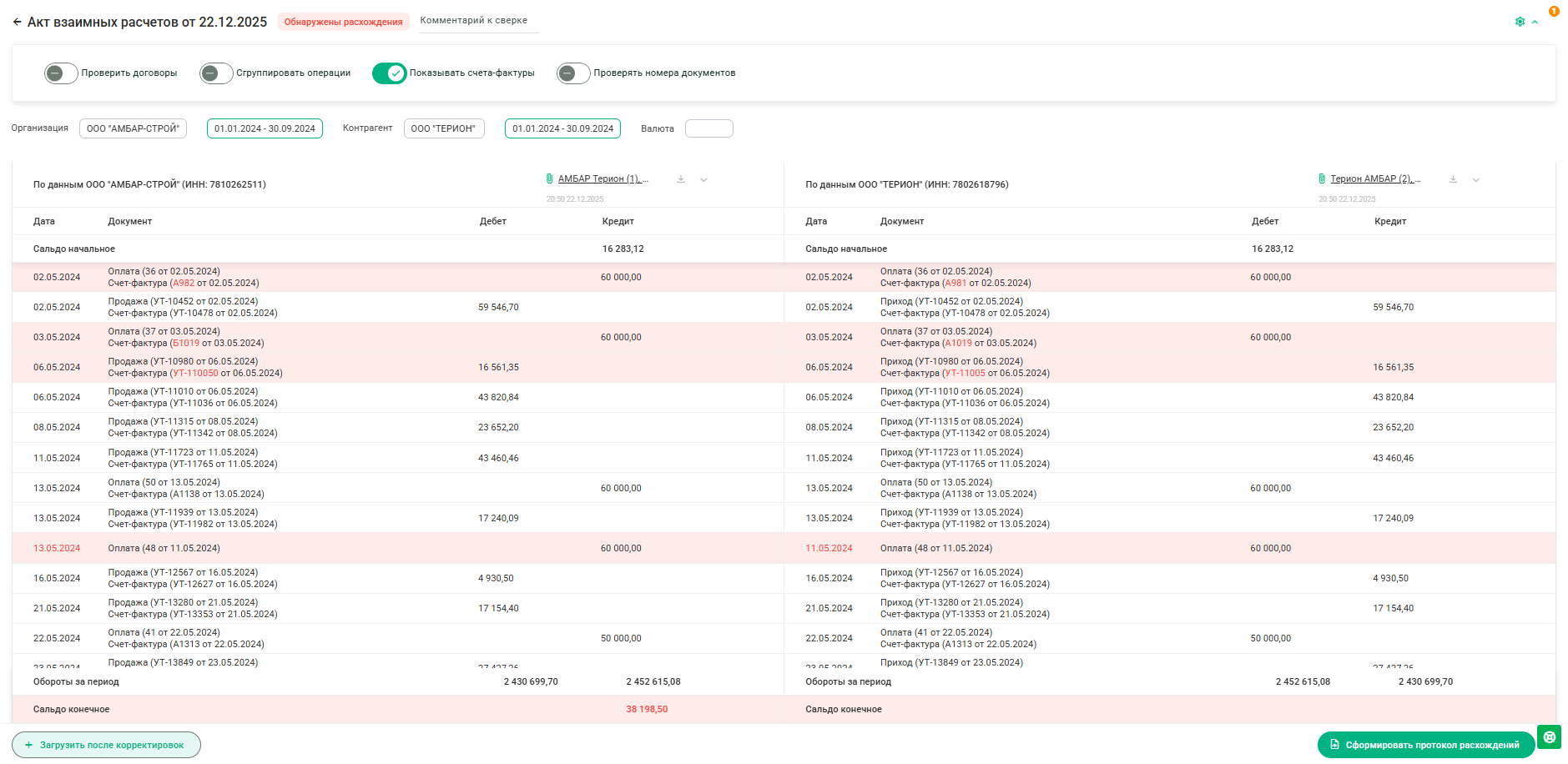
Task: Disable Показывать счета-фактуры switch
Action: (389, 73)
